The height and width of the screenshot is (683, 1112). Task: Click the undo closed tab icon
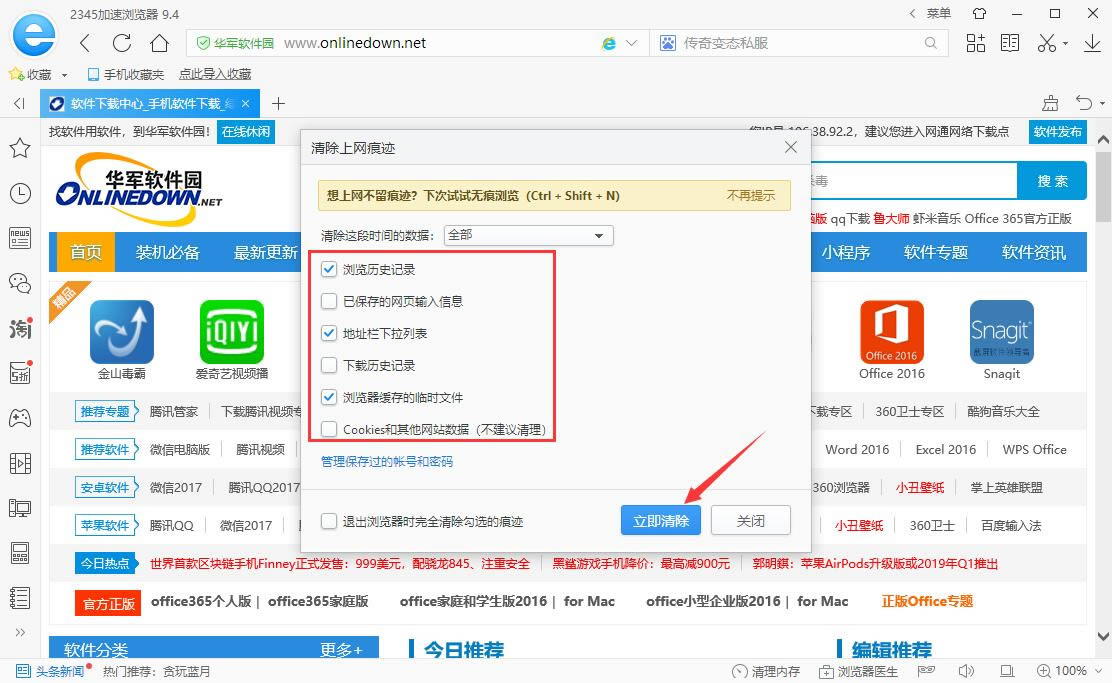coord(1084,104)
